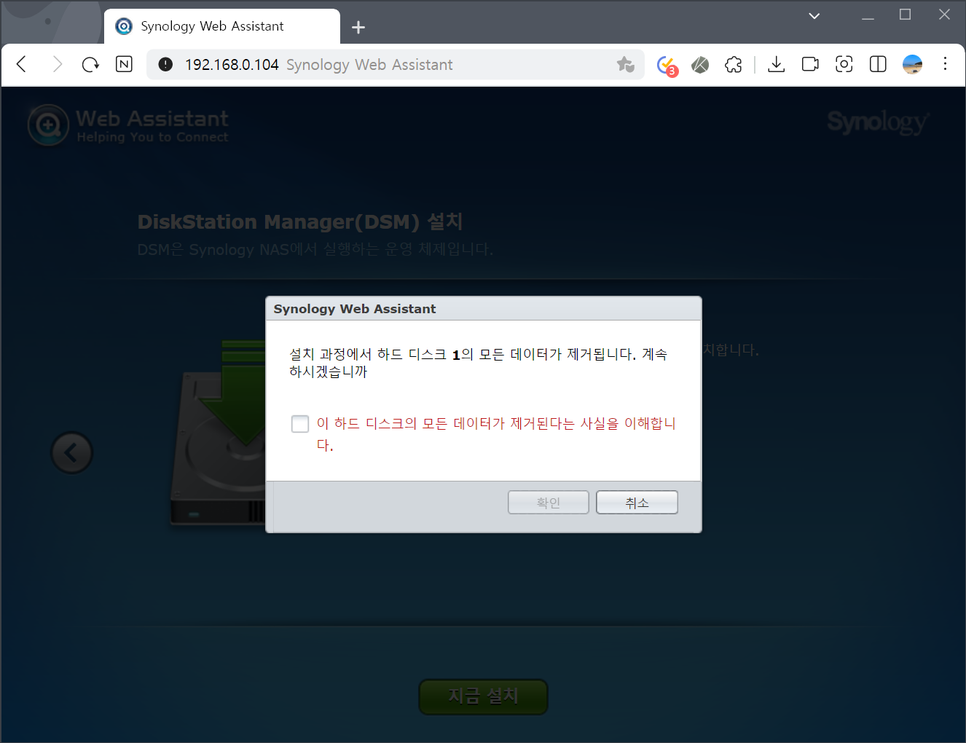Open the screen recording icon in the toolbar
This screenshot has width=966, height=743.
point(810,64)
